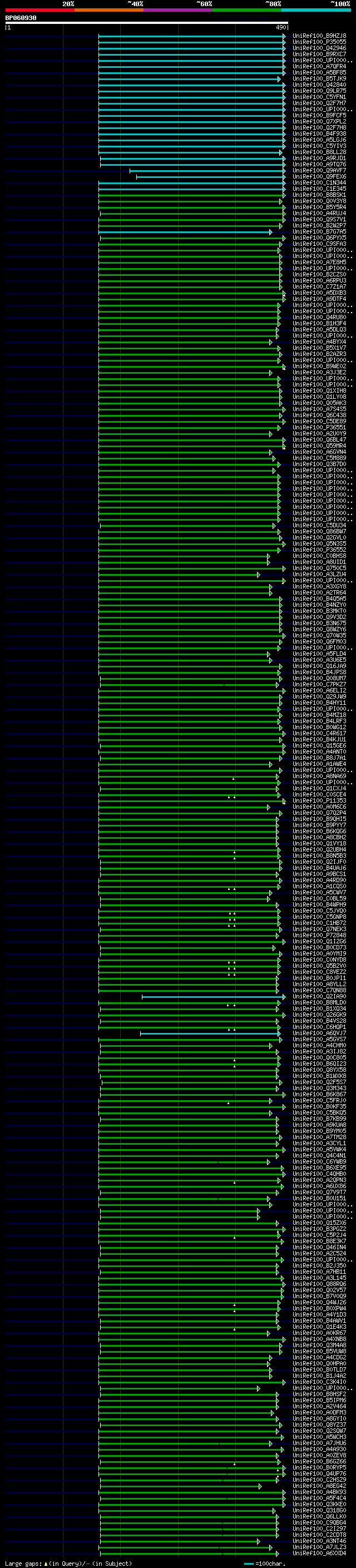Select the BP060930 query name
This screenshot has height=1568, width=356.
click(21, 18)
